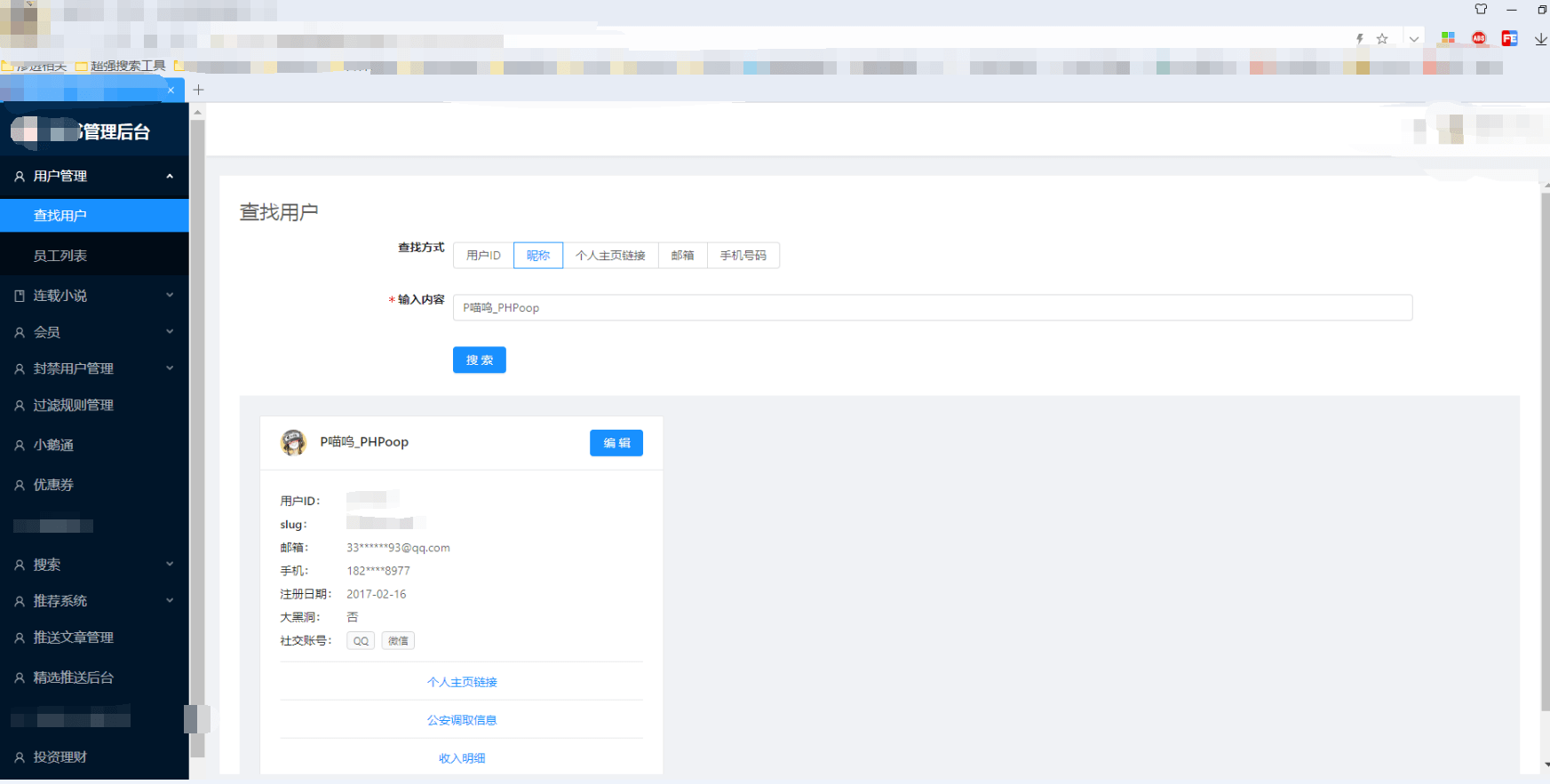Click the 连载小说 document icon
1550x784 pixels.
click(20, 296)
